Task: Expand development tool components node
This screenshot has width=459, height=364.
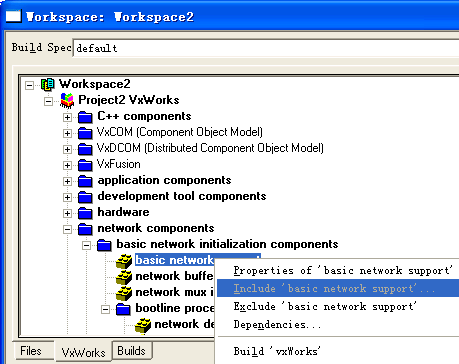Action: (x=67, y=197)
